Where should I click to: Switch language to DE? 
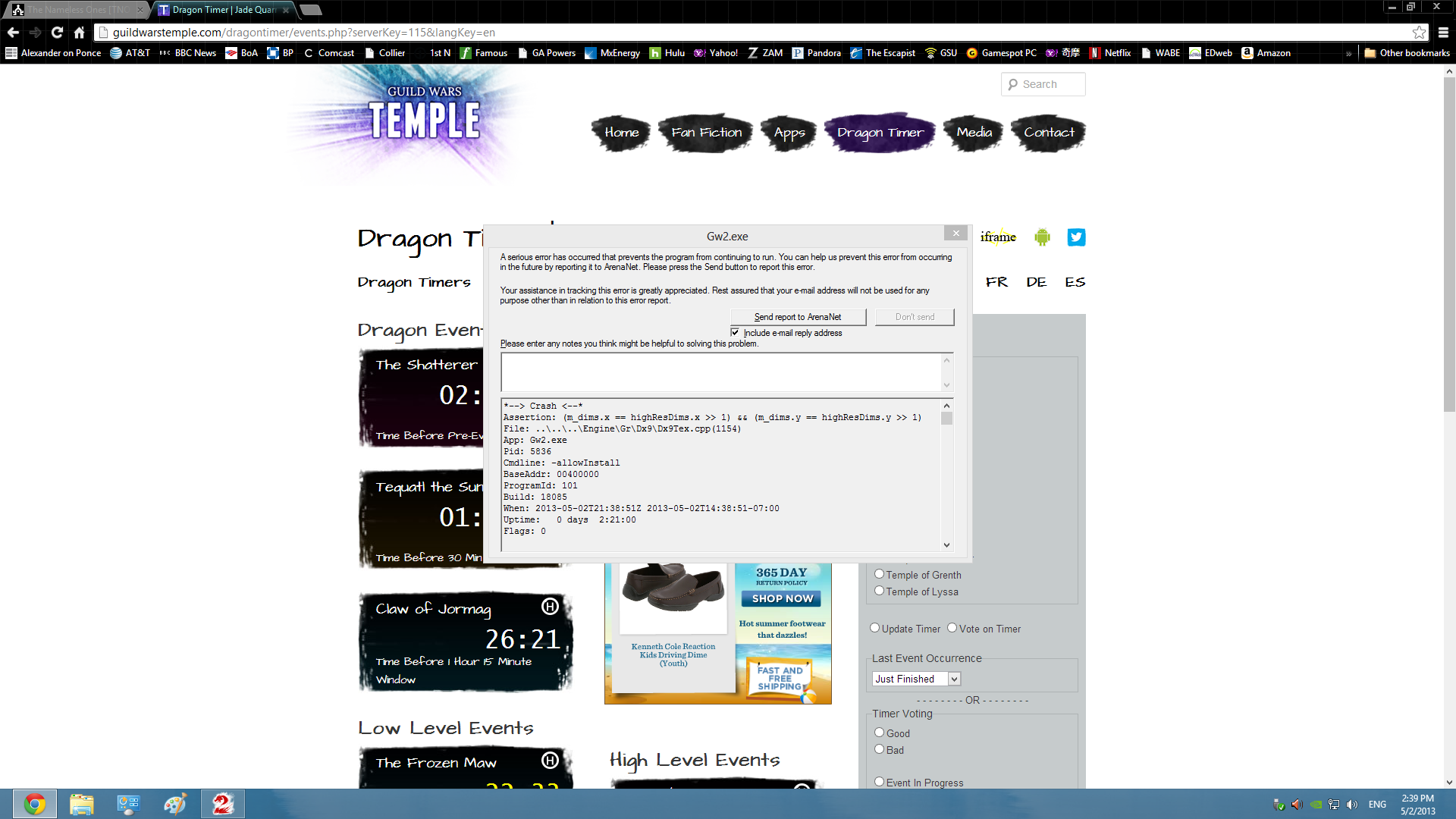pos(1037,282)
